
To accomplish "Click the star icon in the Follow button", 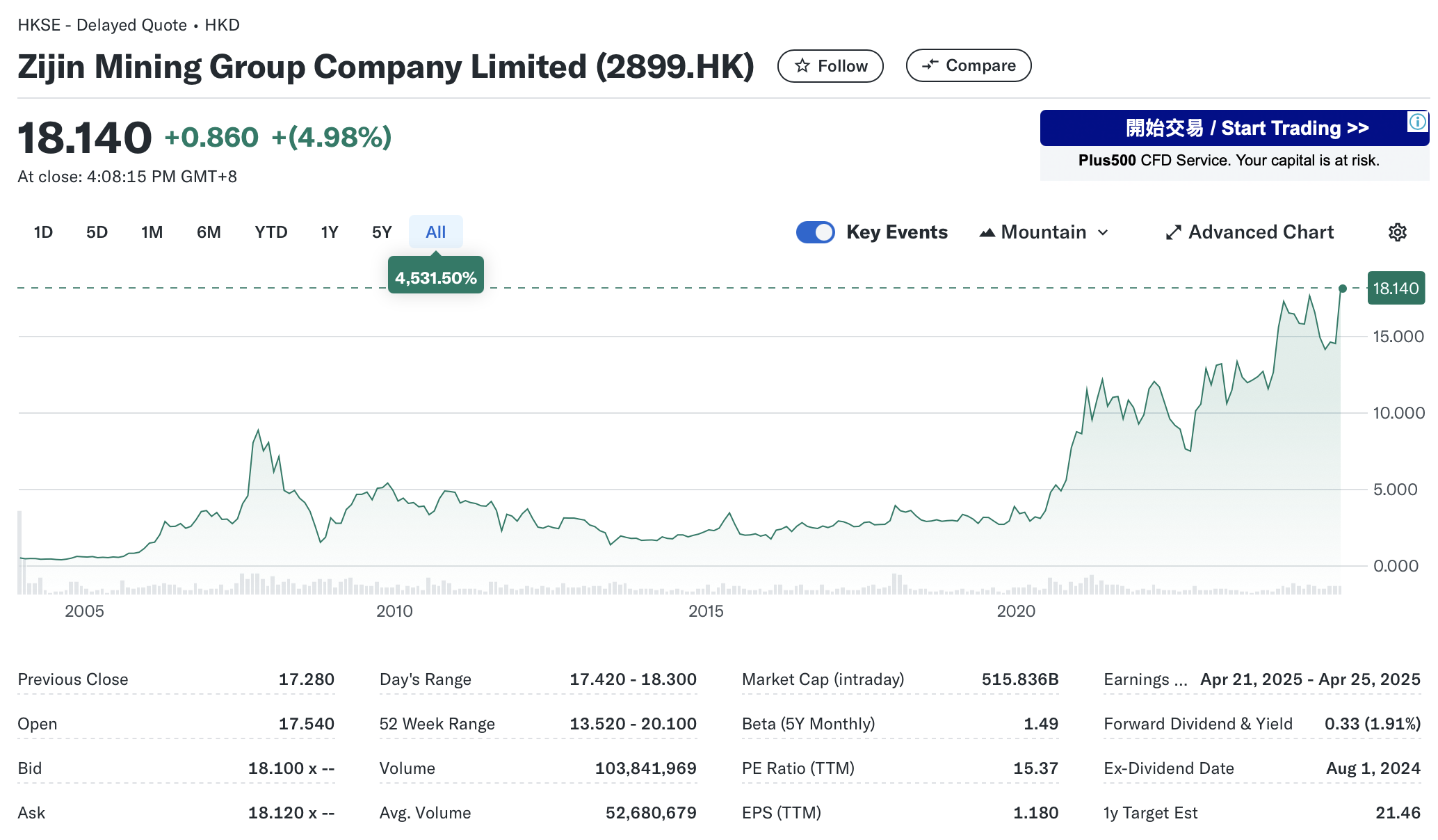I will click(802, 66).
